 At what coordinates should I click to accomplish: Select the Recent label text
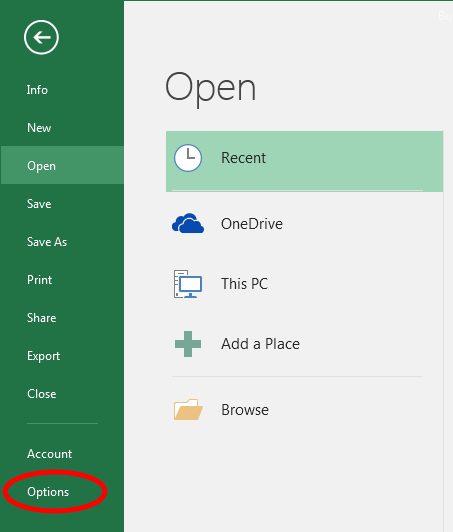(243, 158)
